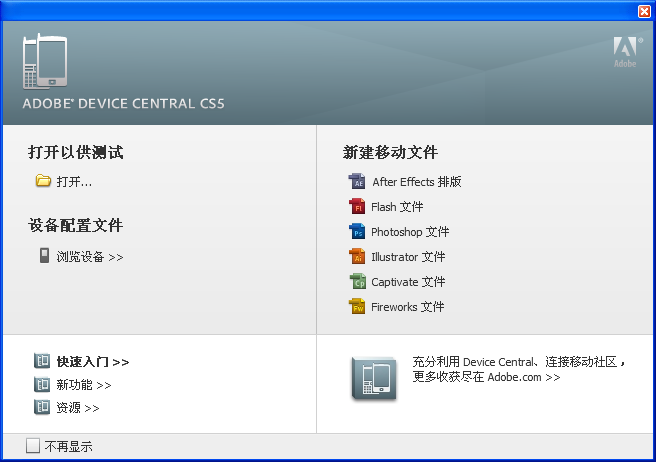Click the phone icon beside 浏览设备
The height and width of the screenshot is (462, 656).
click(x=44, y=255)
